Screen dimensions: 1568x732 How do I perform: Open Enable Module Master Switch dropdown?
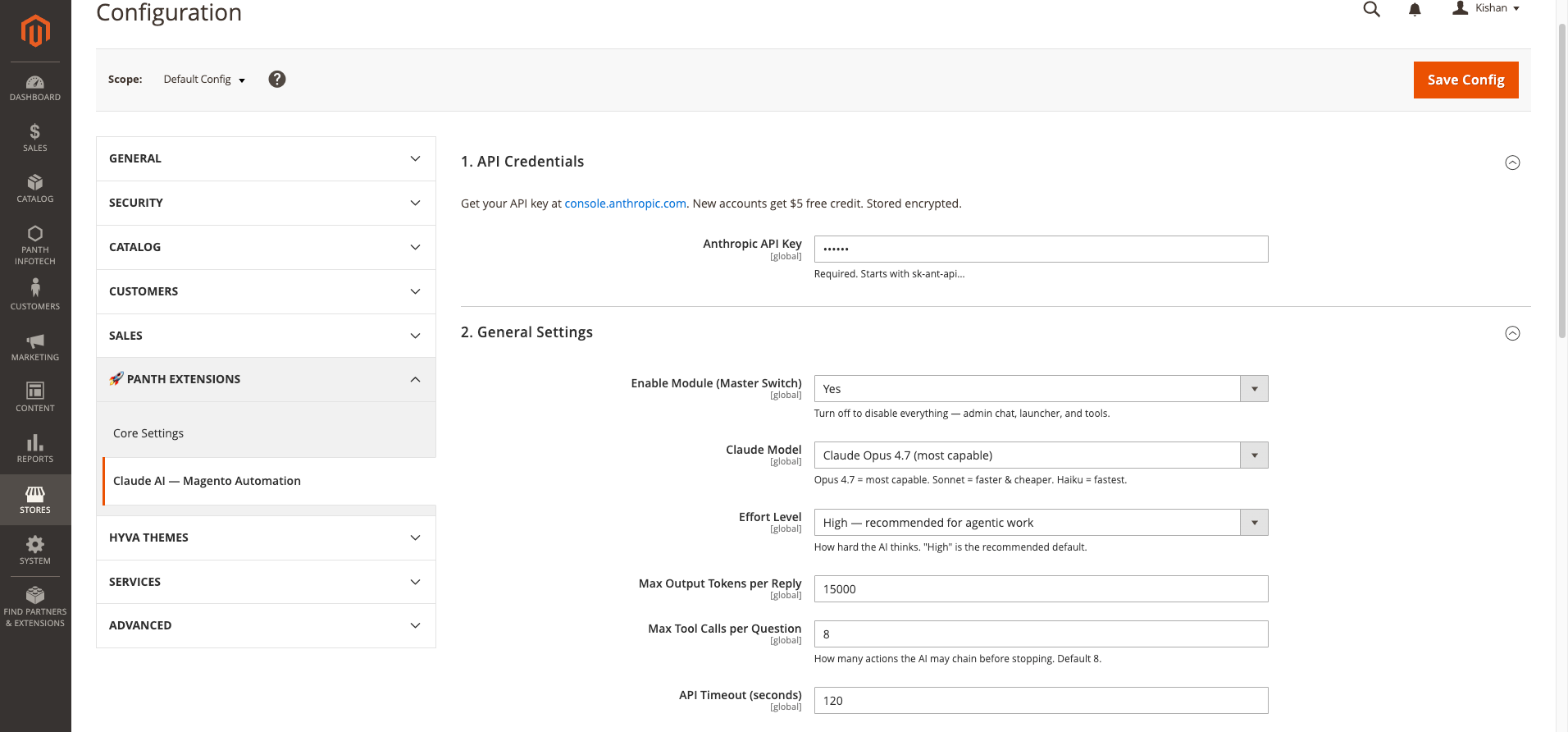[1041, 388]
